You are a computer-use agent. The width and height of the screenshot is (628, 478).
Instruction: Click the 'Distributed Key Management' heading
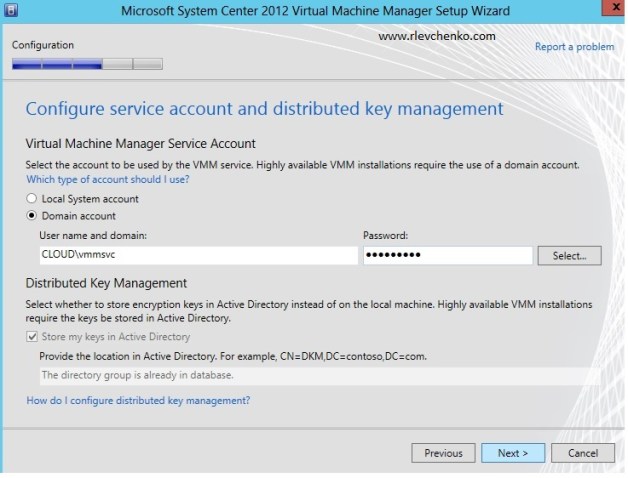[x=106, y=283]
